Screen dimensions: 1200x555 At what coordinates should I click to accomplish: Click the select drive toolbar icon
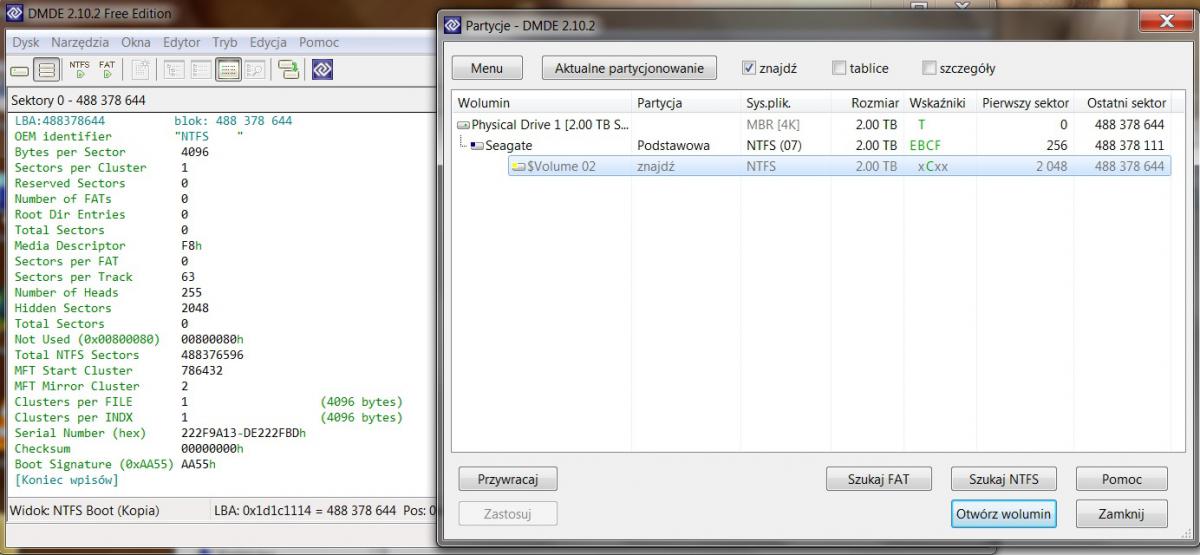[x=19, y=70]
